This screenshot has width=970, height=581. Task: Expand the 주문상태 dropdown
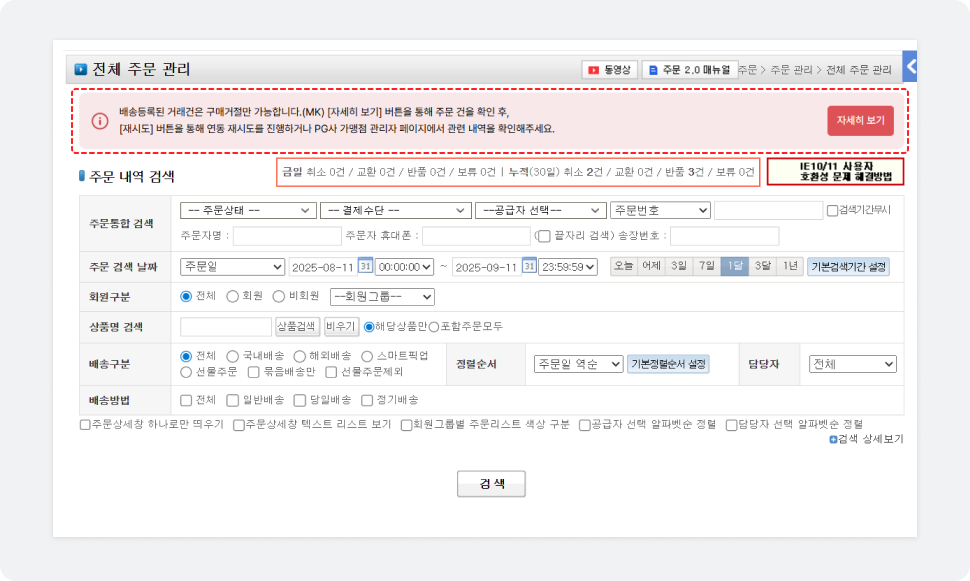[x=247, y=210]
